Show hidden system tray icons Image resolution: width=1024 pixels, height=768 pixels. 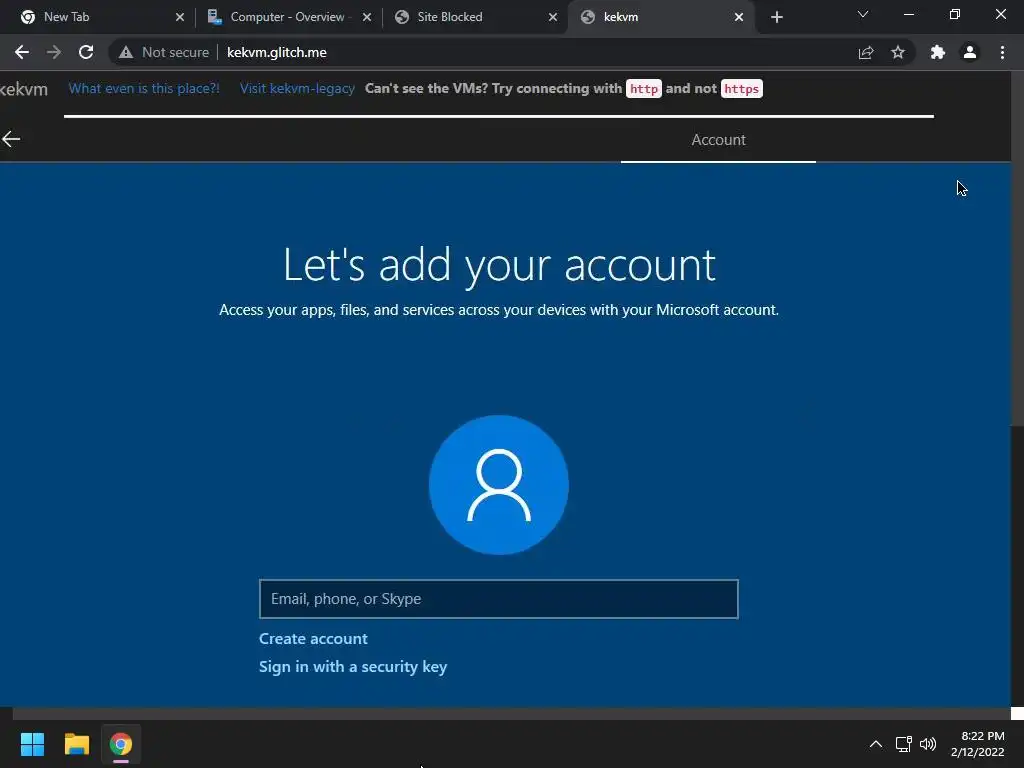click(x=876, y=744)
